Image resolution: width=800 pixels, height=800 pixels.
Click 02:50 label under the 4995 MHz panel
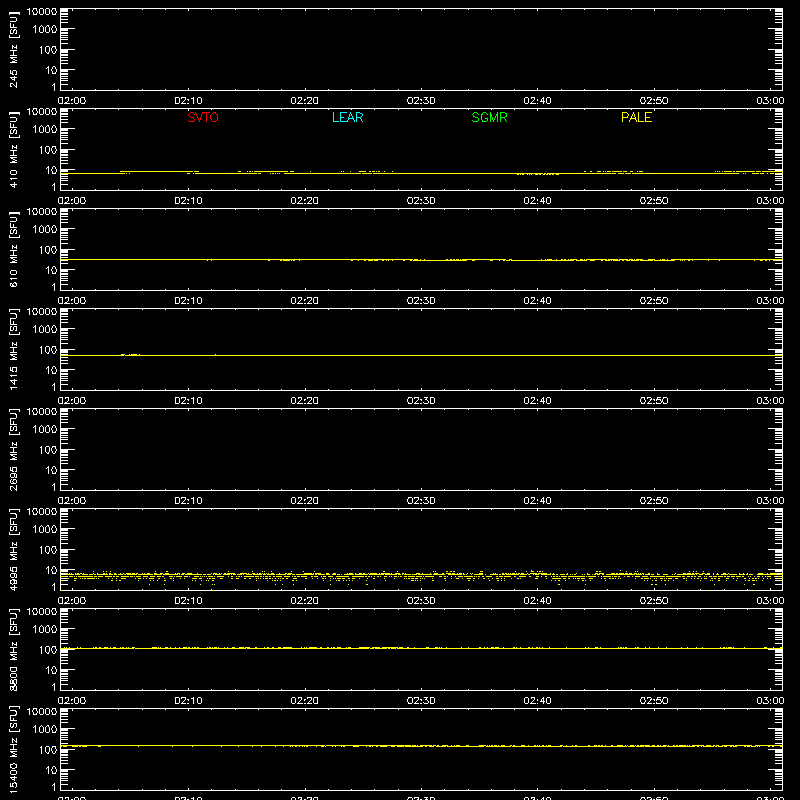(x=654, y=601)
